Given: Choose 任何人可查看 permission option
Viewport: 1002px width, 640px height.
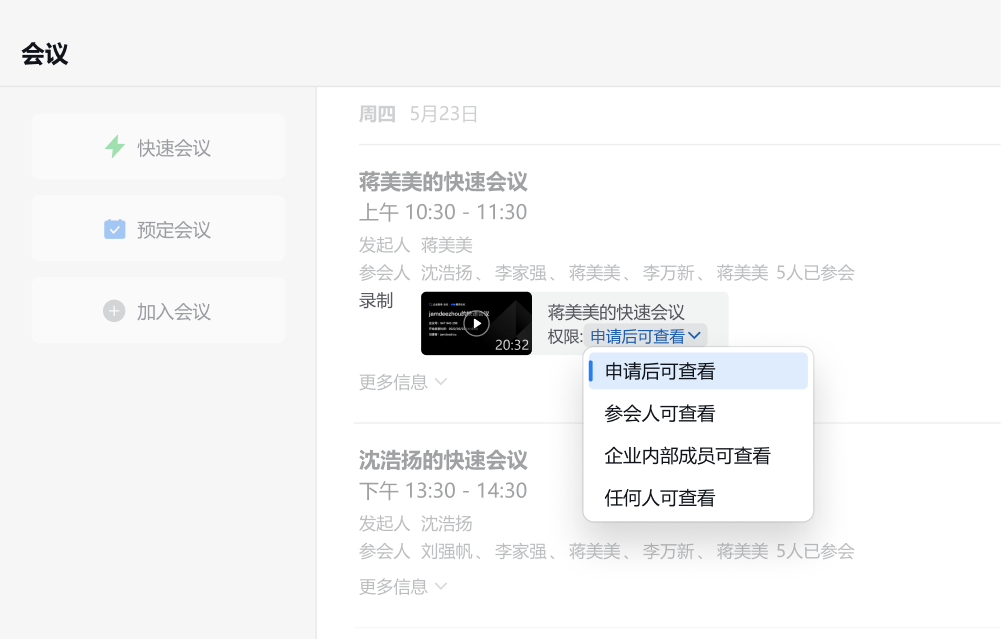Looking at the screenshot, I should (660, 498).
